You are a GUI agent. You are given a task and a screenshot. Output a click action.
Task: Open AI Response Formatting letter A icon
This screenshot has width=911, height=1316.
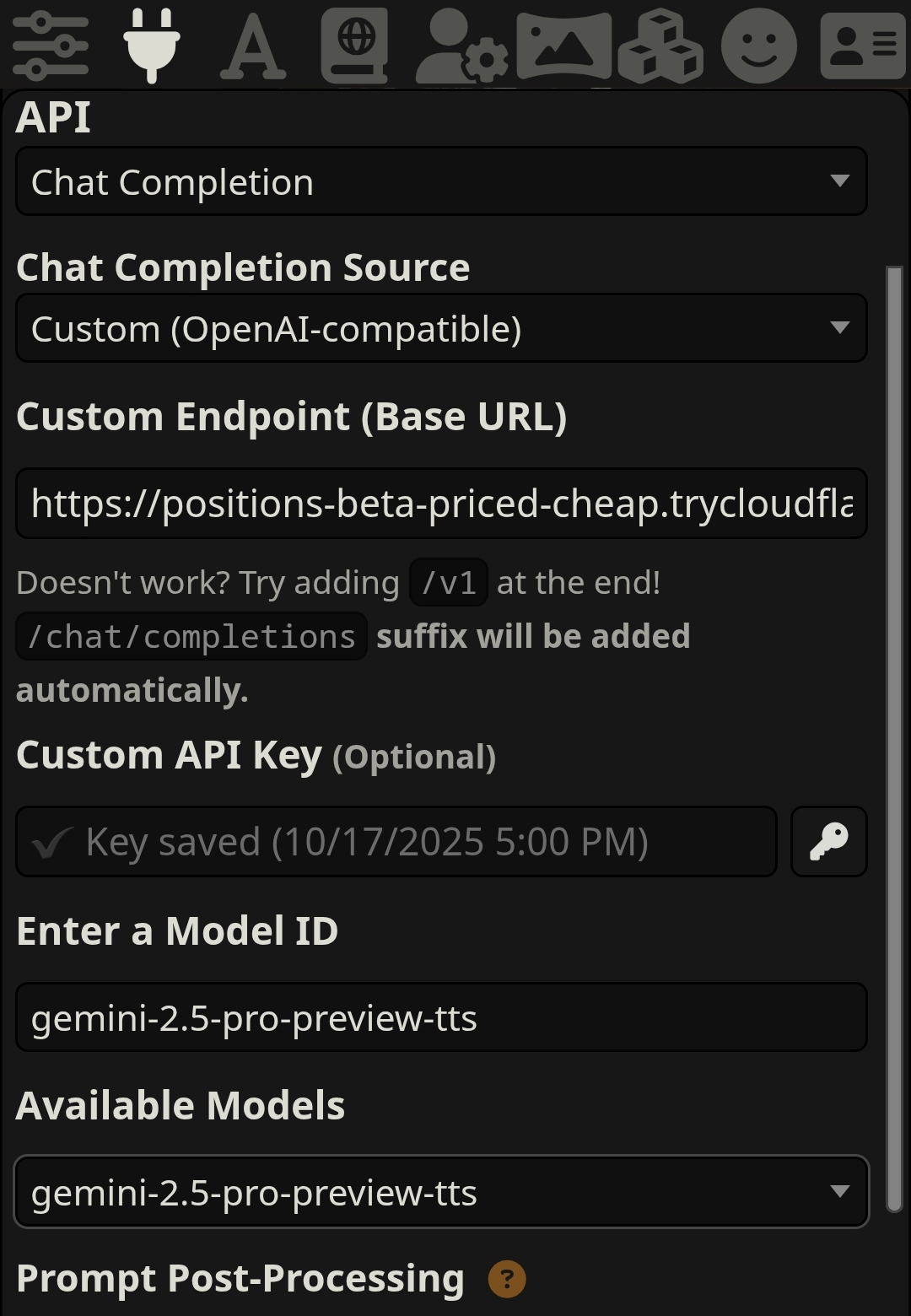(x=252, y=46)
